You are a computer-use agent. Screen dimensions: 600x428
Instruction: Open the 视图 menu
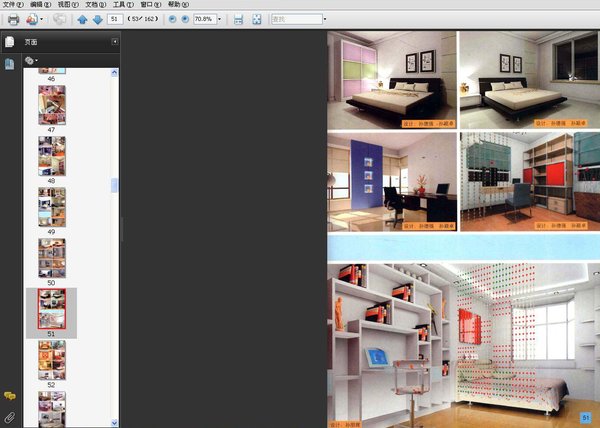(x=68, y=5)
